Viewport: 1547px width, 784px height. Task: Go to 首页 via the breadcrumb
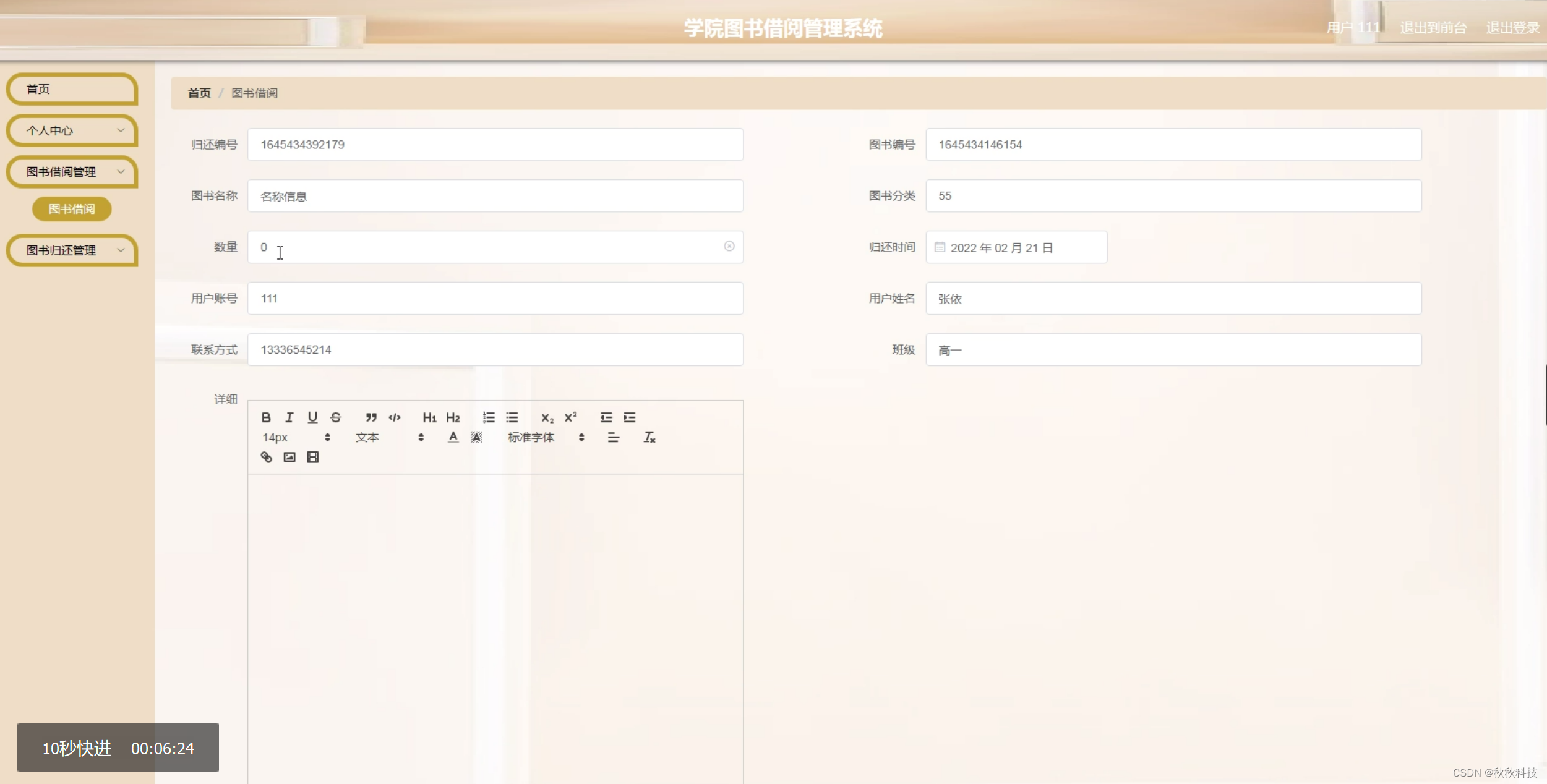[x=199, y=93]
